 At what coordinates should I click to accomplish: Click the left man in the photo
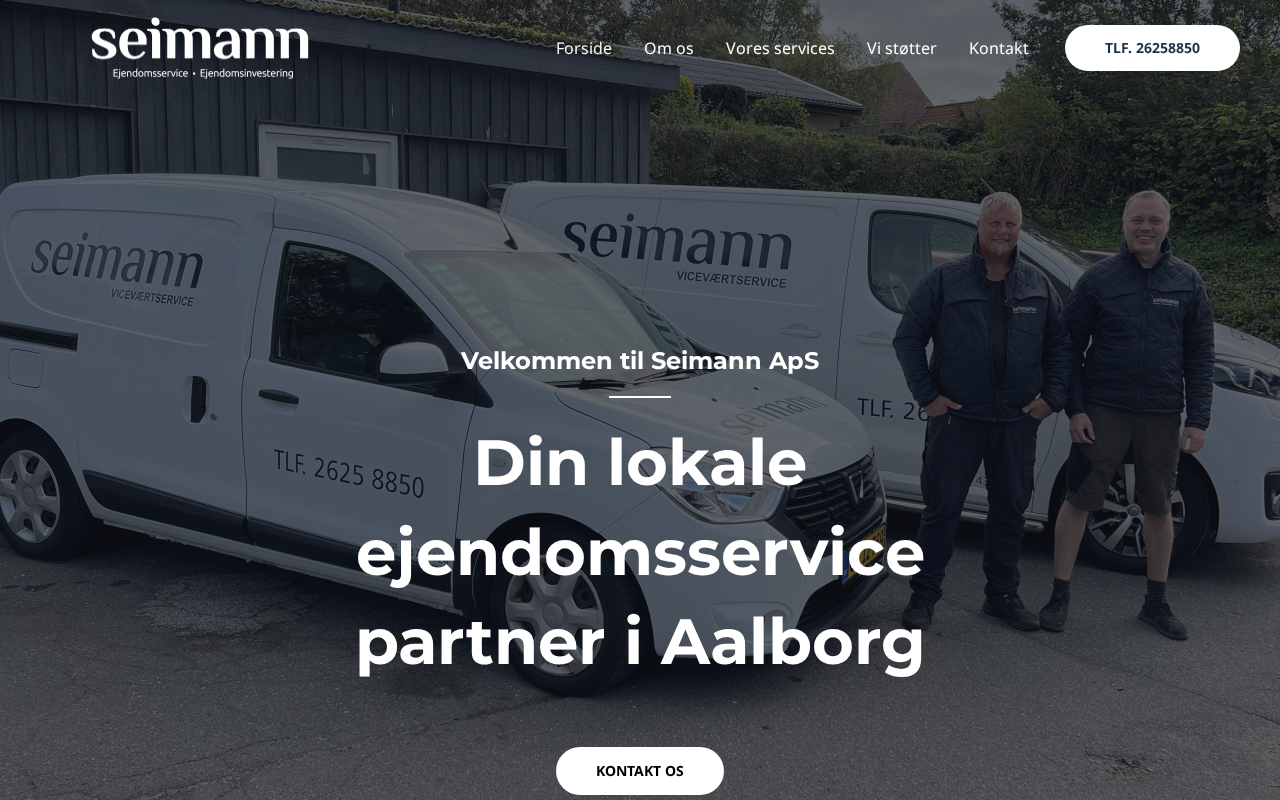[978, 412]
